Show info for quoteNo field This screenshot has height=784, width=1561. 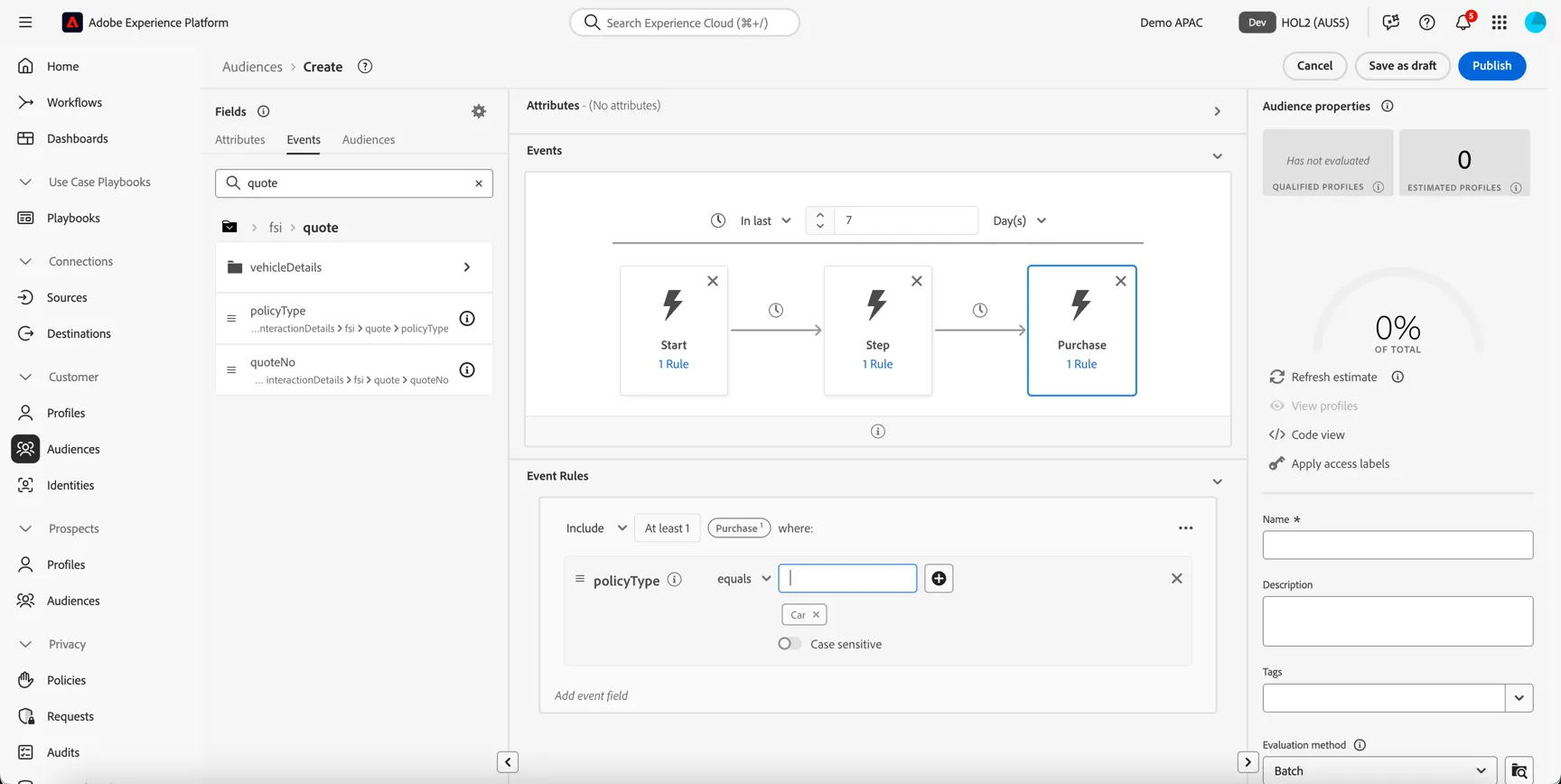click(467, 369)
